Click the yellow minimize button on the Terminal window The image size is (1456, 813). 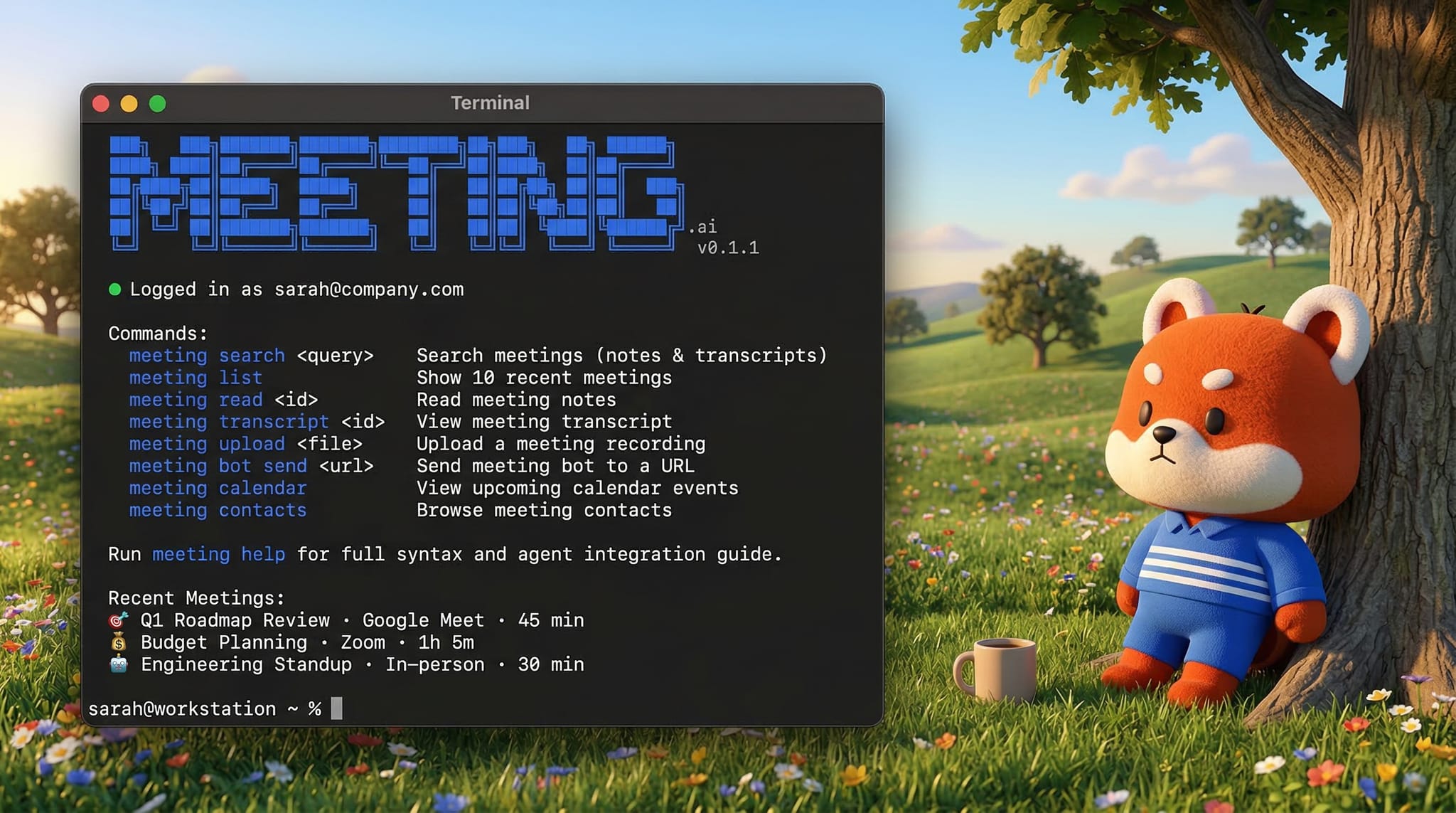(128, 102)
